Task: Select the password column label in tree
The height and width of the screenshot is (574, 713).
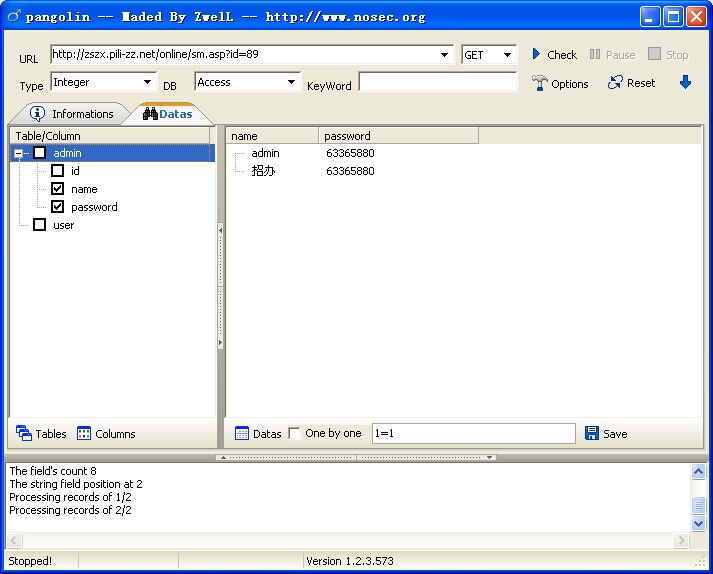Action: click(94, 207)
